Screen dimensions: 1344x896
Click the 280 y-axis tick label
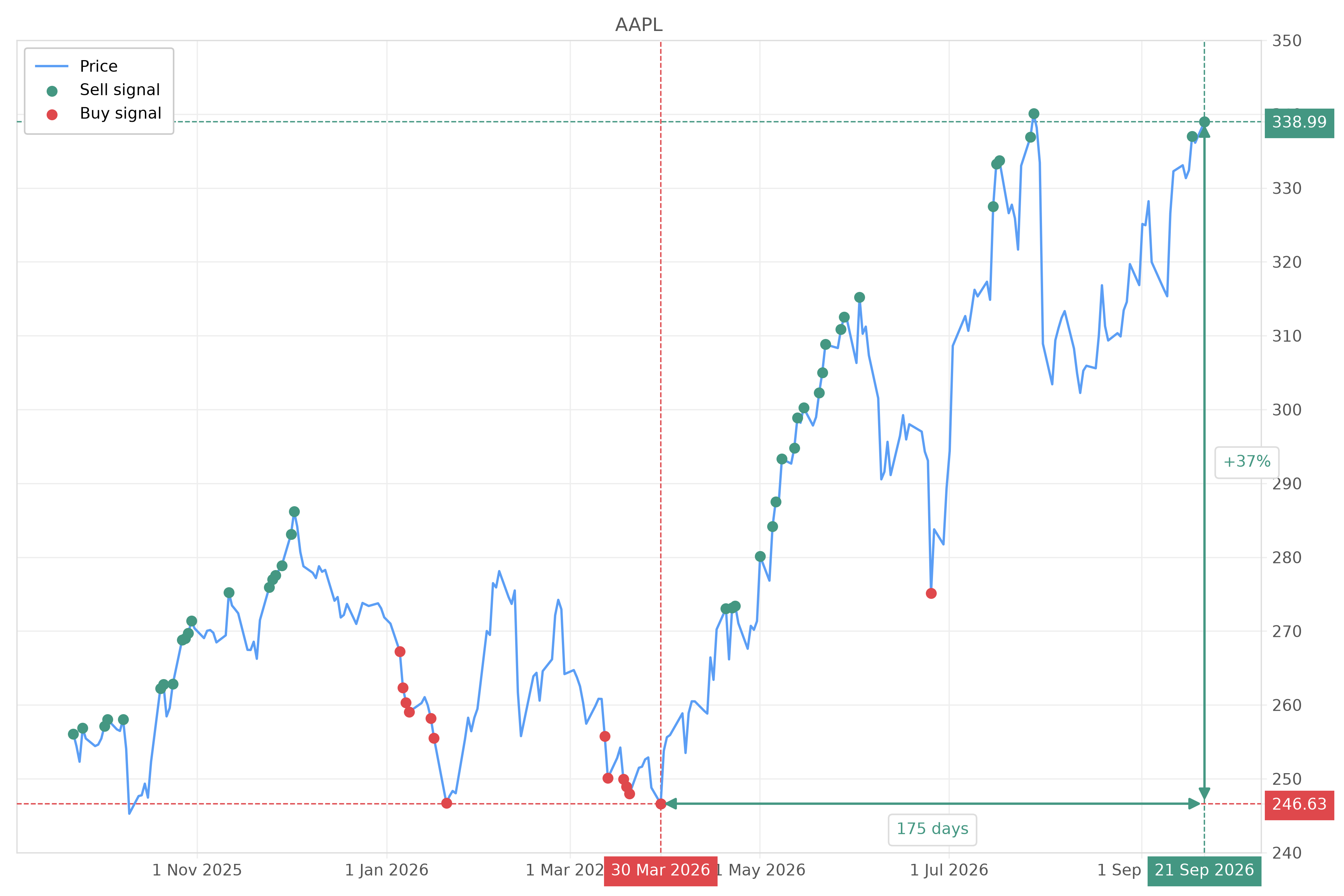tap(1286, 558)
